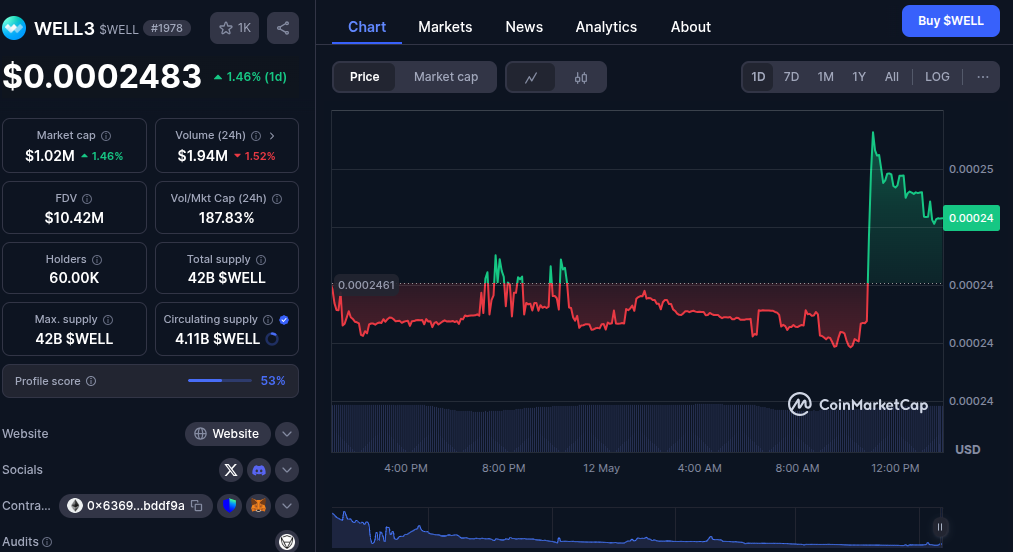Select the 1D time range
The height and width of the screenshot is (552, 1013).
(x=758, y=77)
